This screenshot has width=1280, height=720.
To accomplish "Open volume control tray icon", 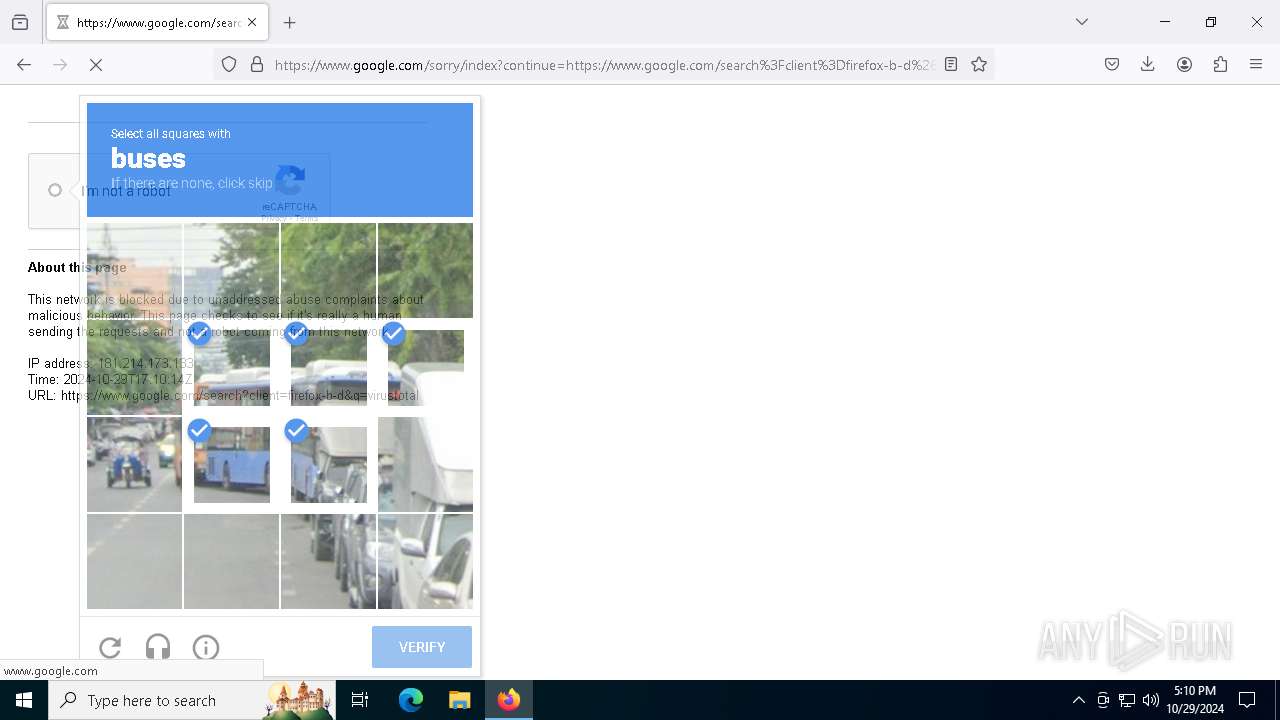I will click(x=1151, y=700).
